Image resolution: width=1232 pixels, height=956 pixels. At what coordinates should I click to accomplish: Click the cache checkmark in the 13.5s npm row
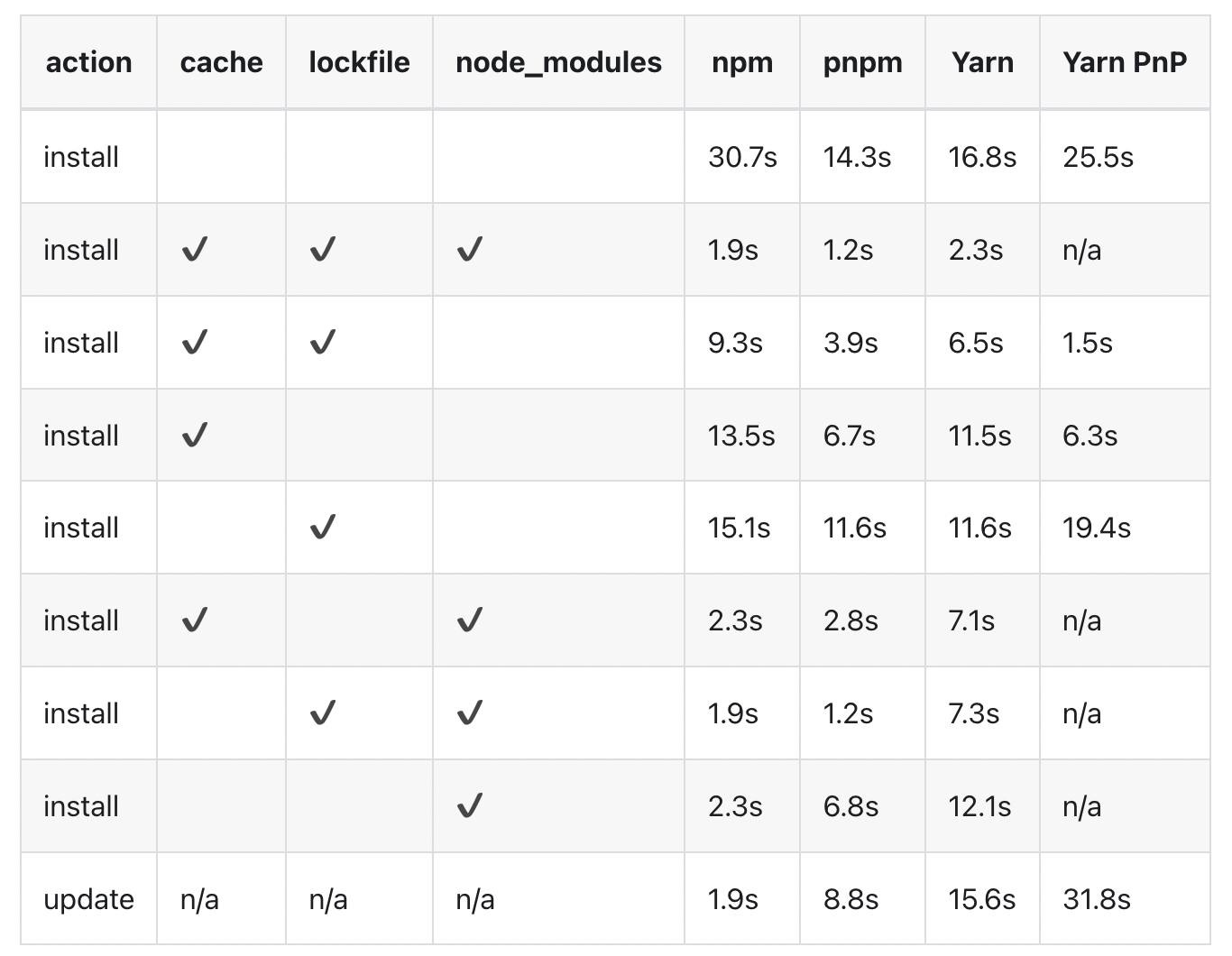(x=194, y=436)
